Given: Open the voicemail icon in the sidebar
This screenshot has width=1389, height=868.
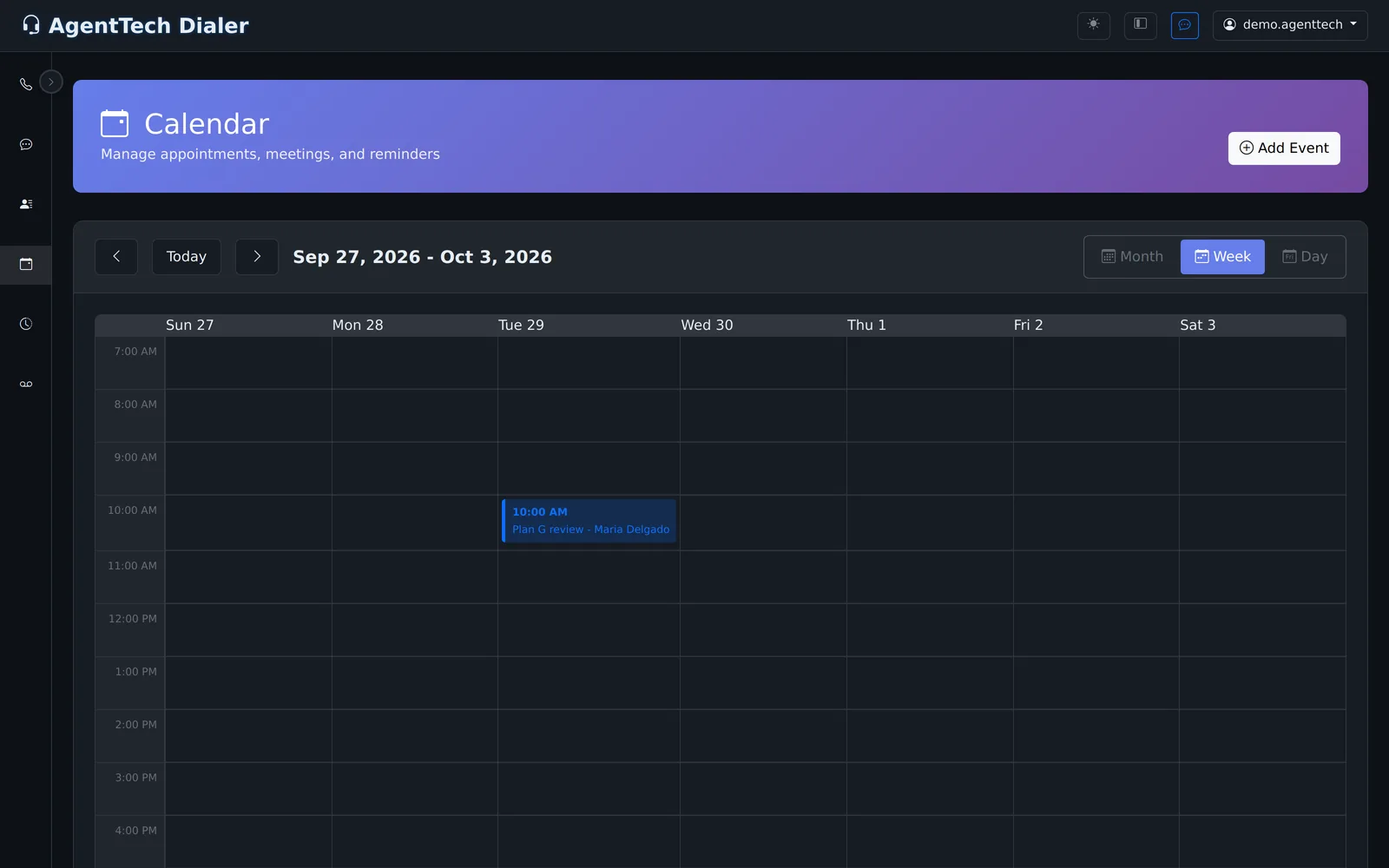Looking at the screenshot, I should point(26,384).
